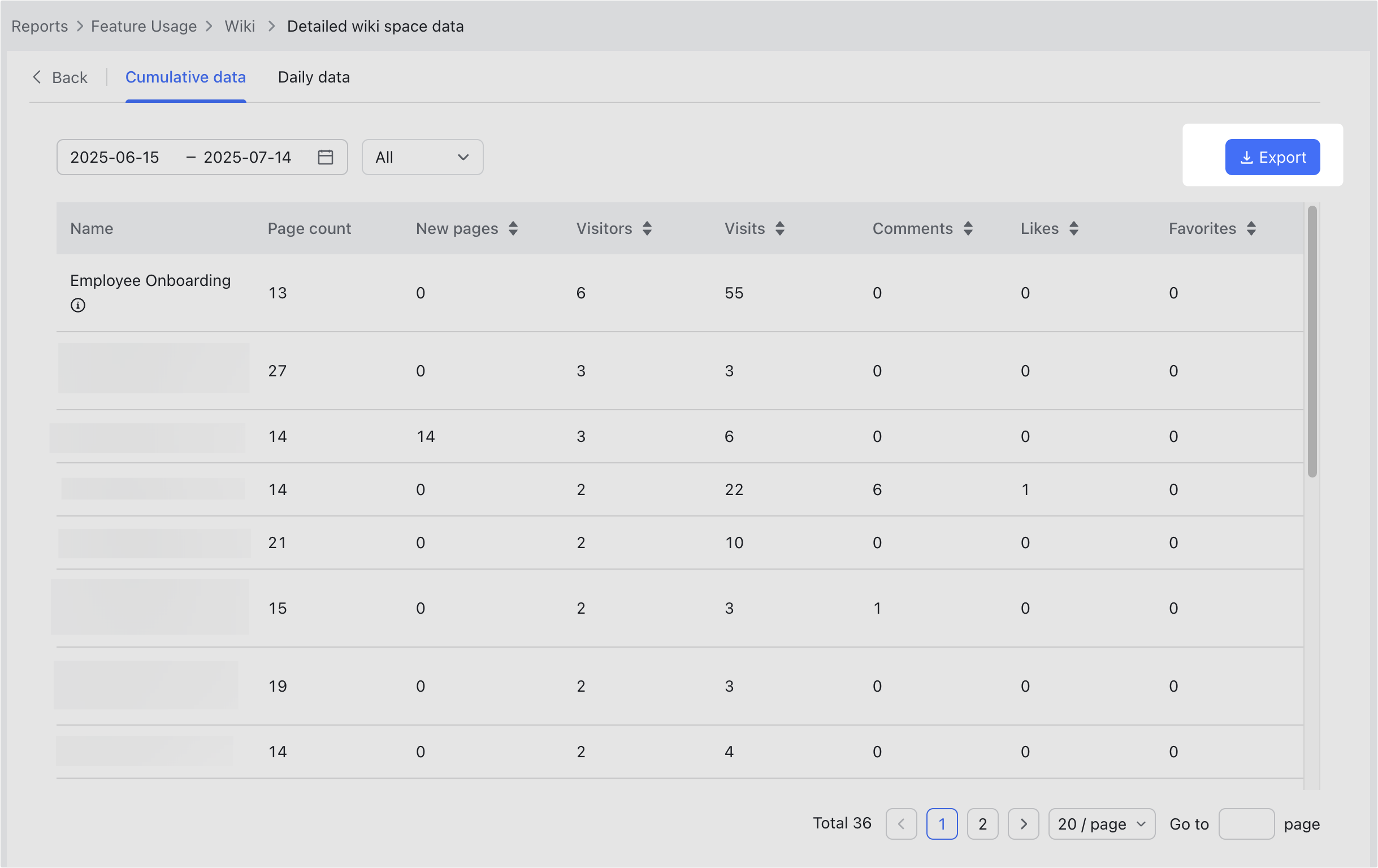The height and width of the screenshot is (868, 1378).
Task: Click the table vertical scrollbar
Action: (x=1312, y=341)
